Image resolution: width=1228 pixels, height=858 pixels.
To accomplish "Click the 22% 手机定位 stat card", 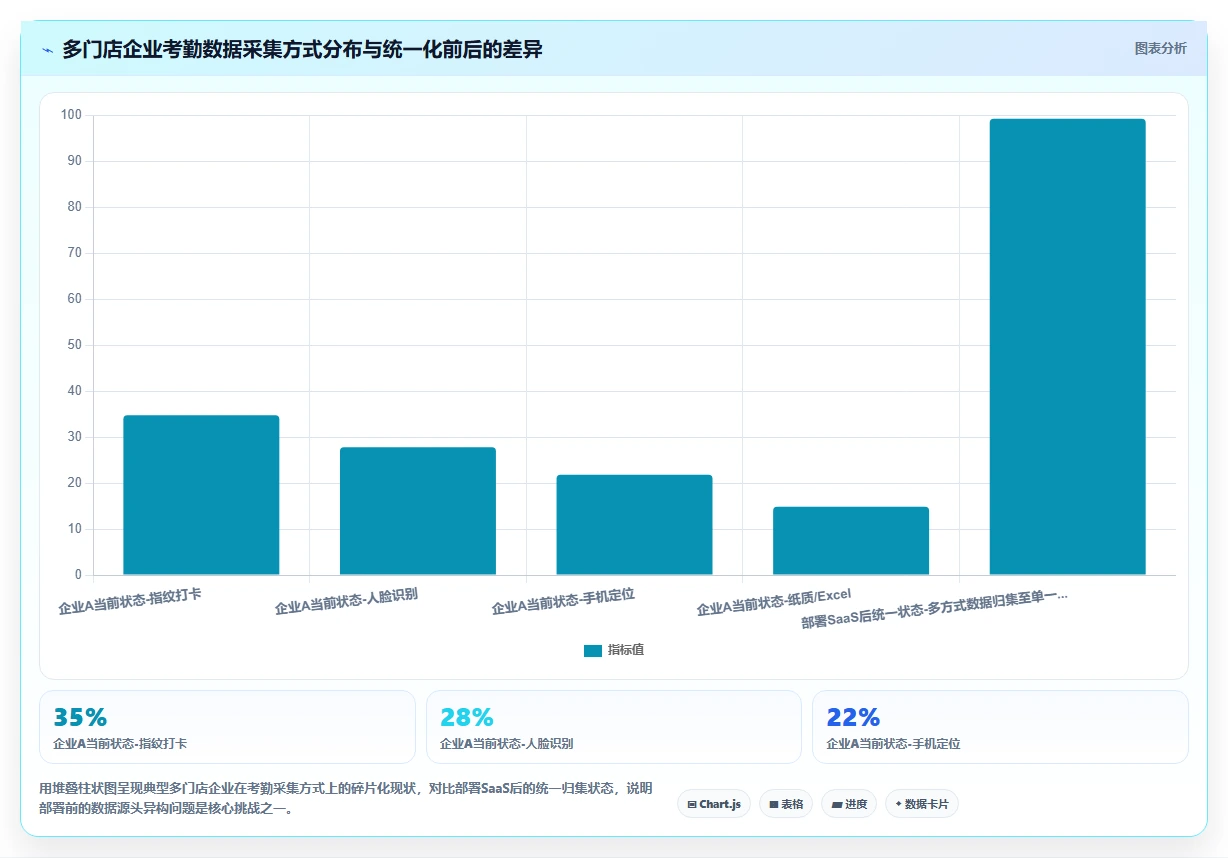I will (1000, 727).
